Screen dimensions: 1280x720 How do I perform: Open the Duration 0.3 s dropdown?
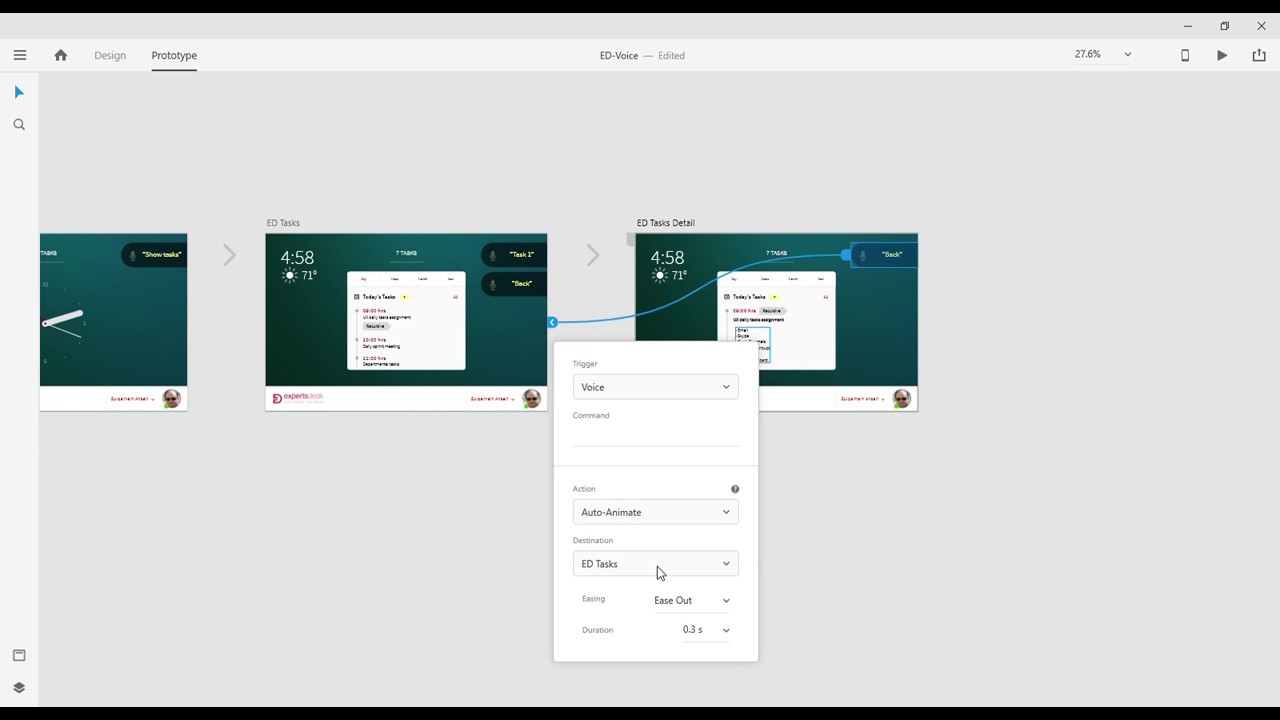(706, 630)
